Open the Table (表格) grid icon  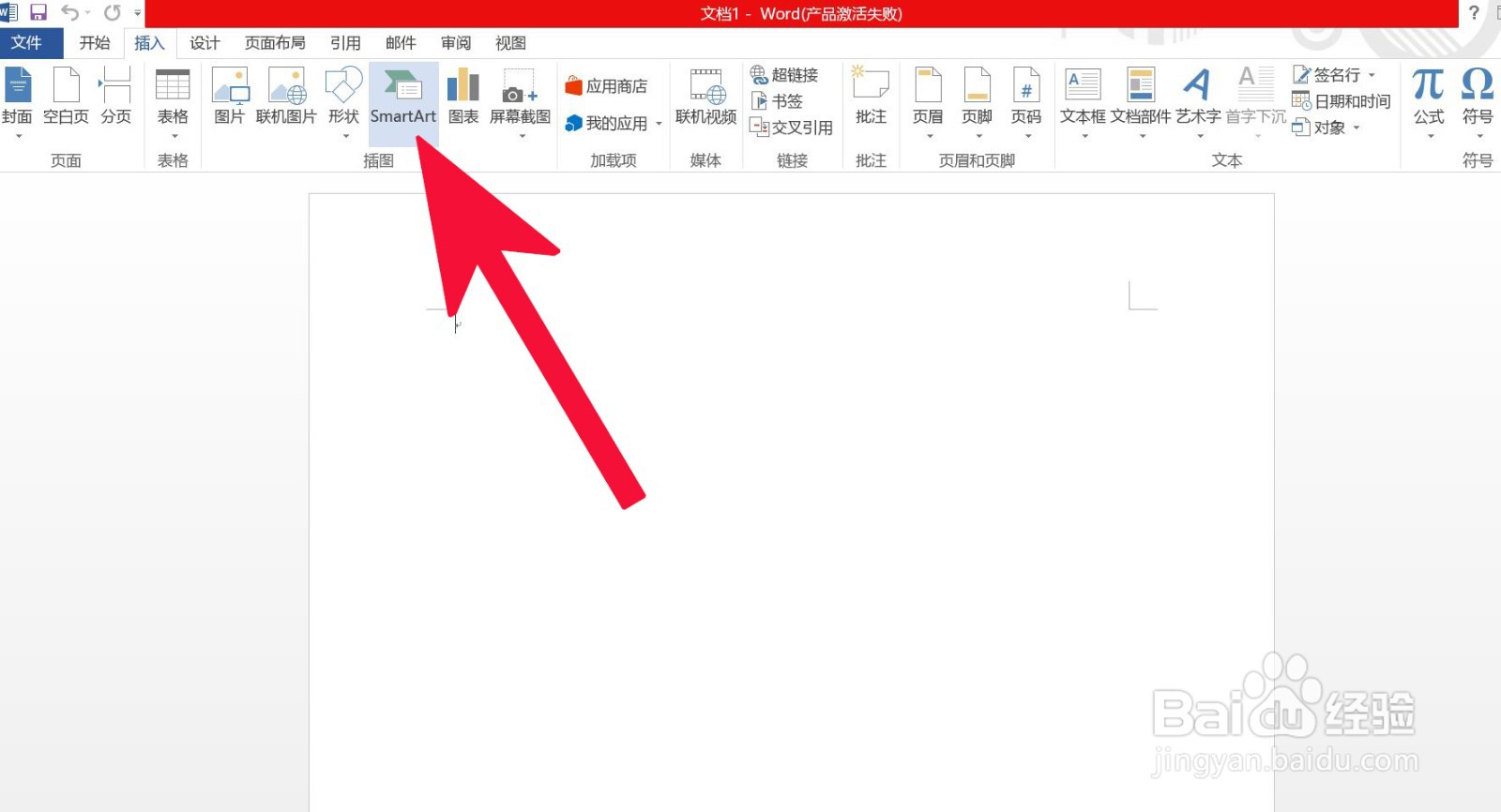[173, 85]
